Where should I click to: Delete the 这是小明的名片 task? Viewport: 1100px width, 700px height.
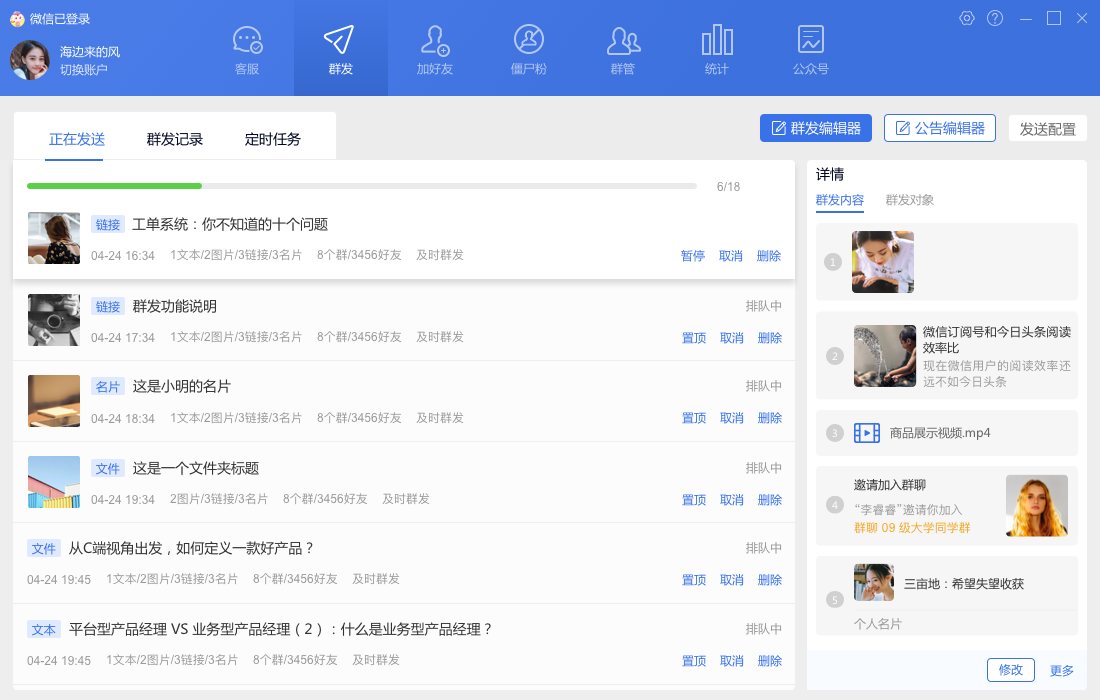[x=770, y=418]
